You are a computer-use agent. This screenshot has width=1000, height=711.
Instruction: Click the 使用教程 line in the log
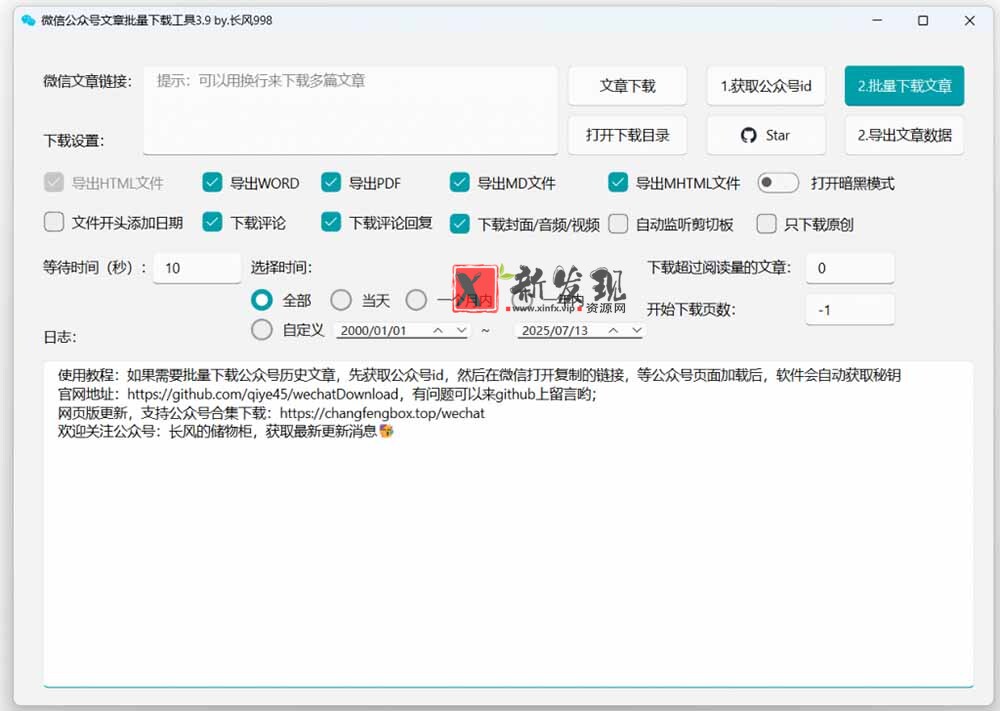pos(479,375)
